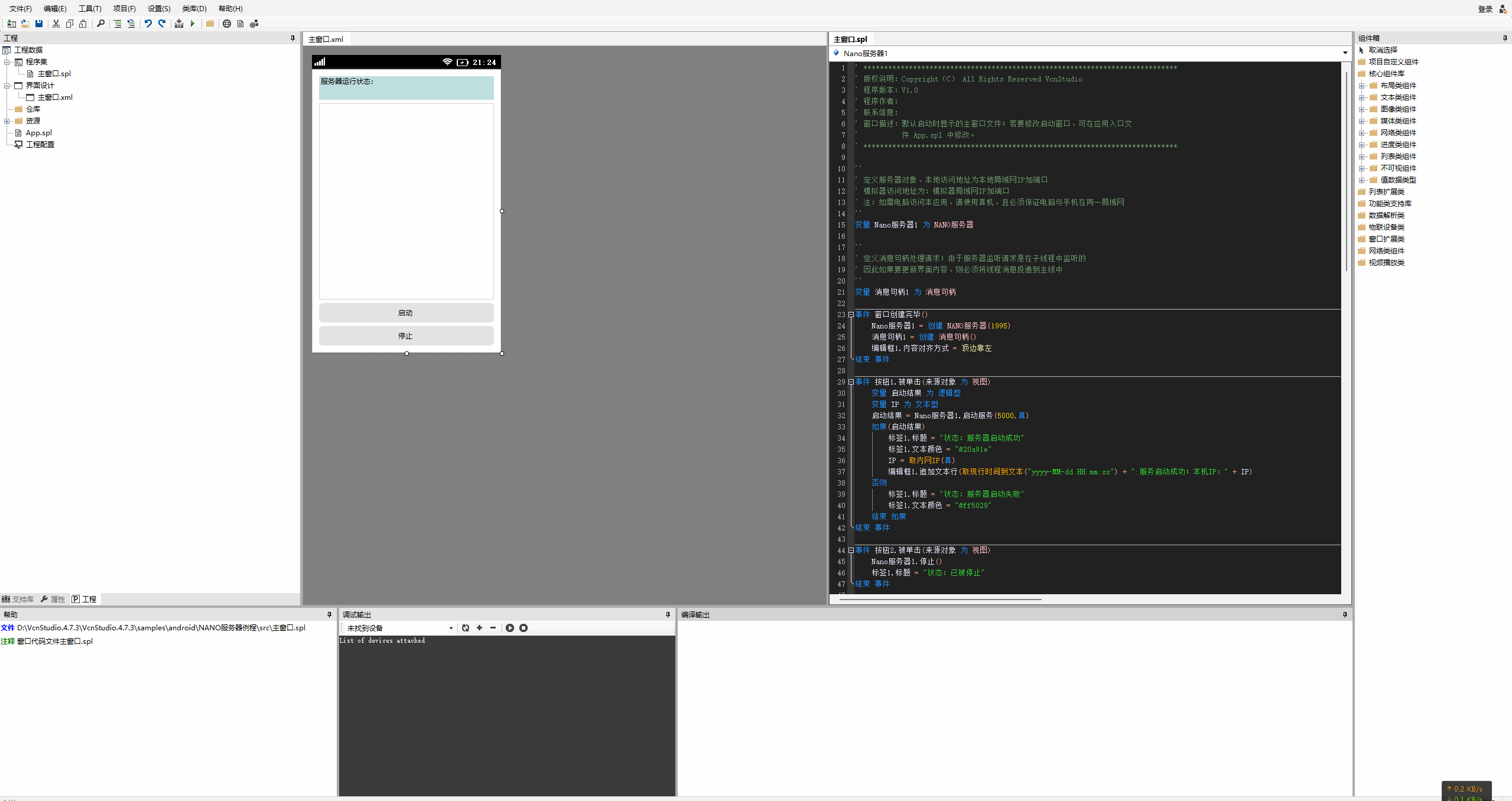The image size is (1512, 801).
Task: Click the 启动 button in phone preview
Action: pyautogui.click(x=407, y=313)
